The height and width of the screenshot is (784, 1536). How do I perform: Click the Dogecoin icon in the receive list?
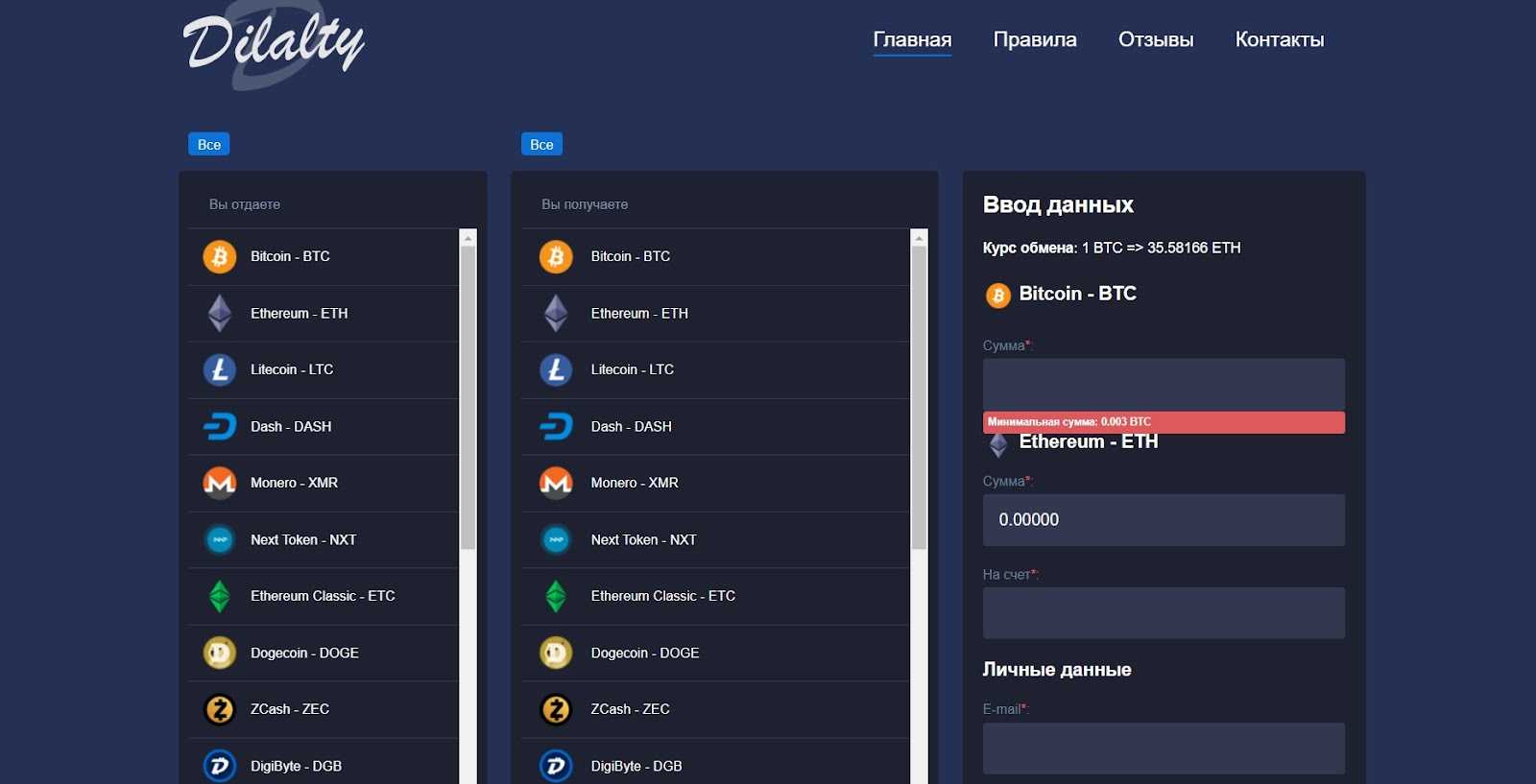point(556,653)
